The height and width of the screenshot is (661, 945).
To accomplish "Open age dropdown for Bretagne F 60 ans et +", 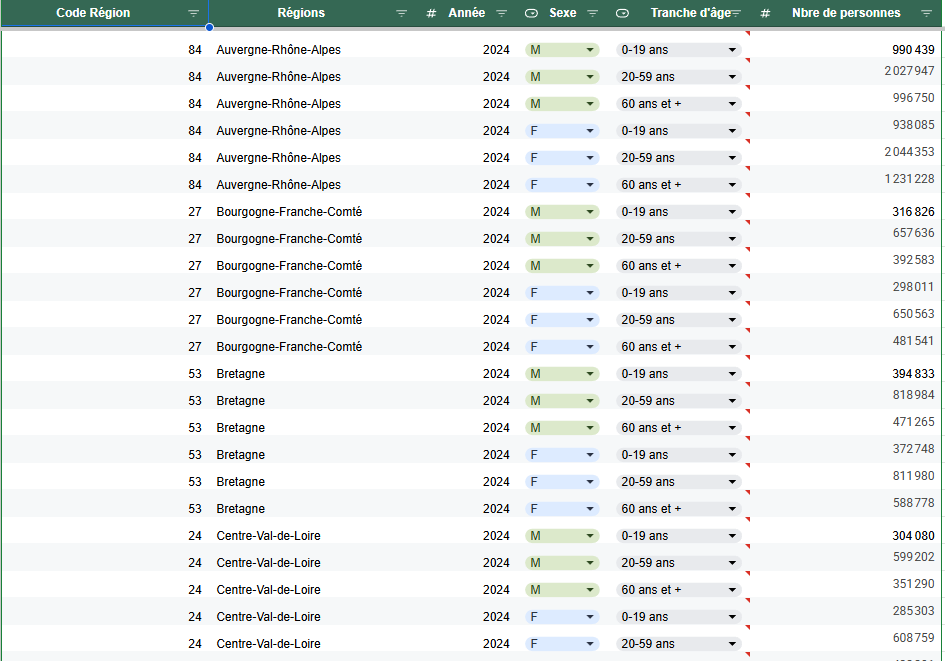I will (x=732, y=509).
